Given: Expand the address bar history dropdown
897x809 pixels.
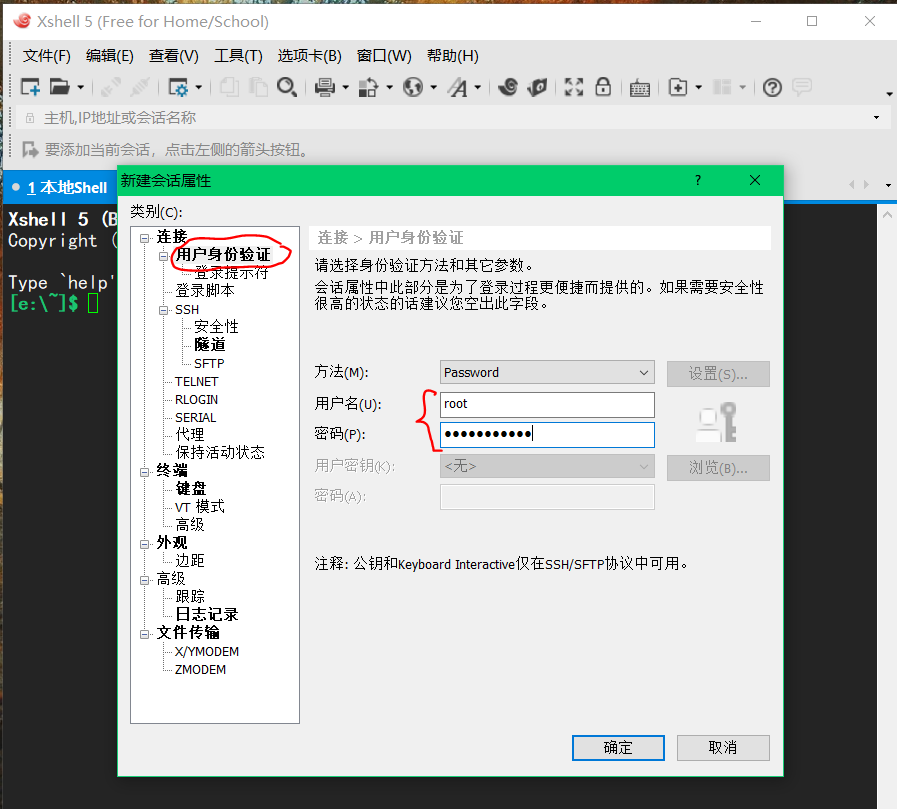Looking at the screenshot, I should [x=876, y=118].
